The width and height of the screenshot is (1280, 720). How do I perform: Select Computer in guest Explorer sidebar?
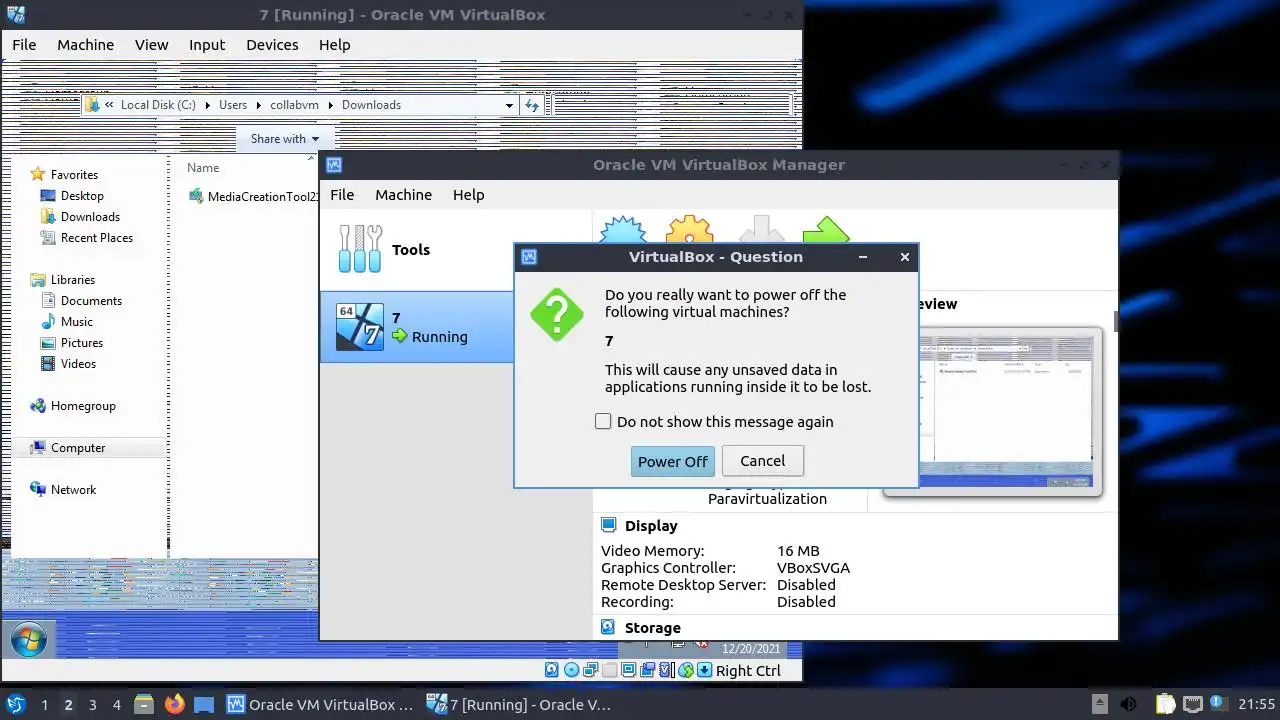[78, 448]
